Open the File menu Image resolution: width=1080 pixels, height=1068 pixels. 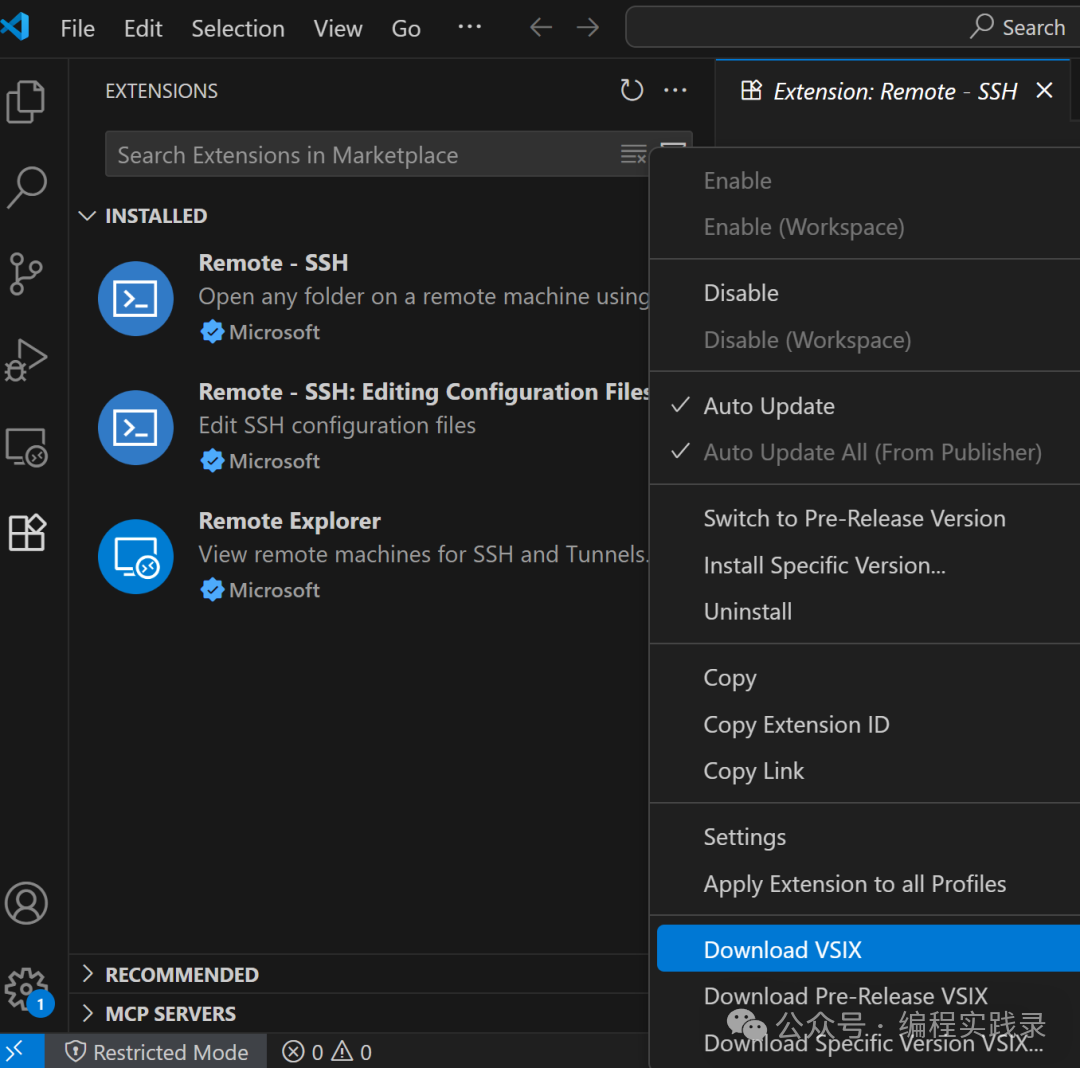click(x=77, y=28)
